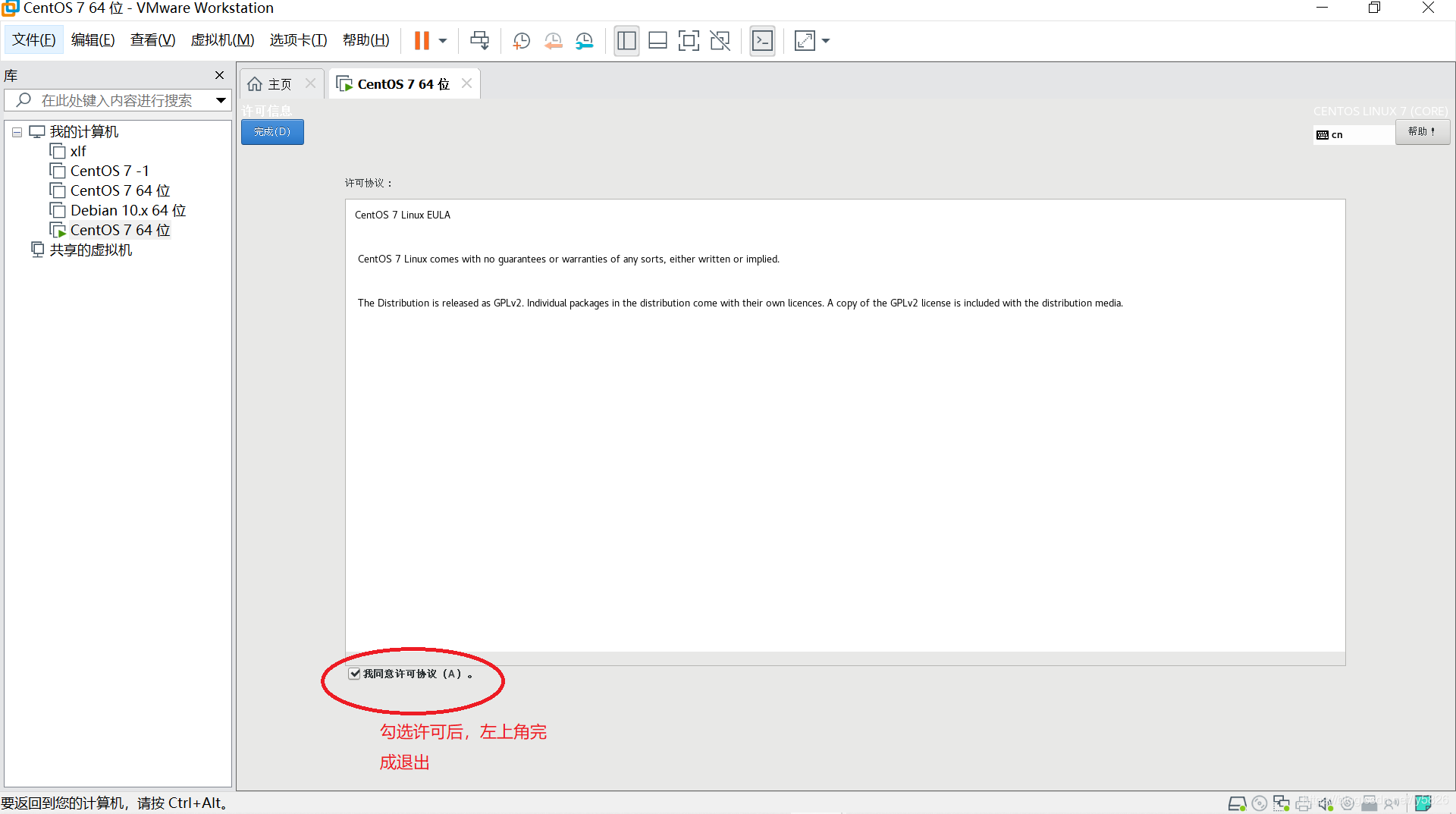Toggle the 我同意许可协议 checkbox
The height and width of the screenshot is (814, 1456).
pyautogui.click(x=354, y=674)
